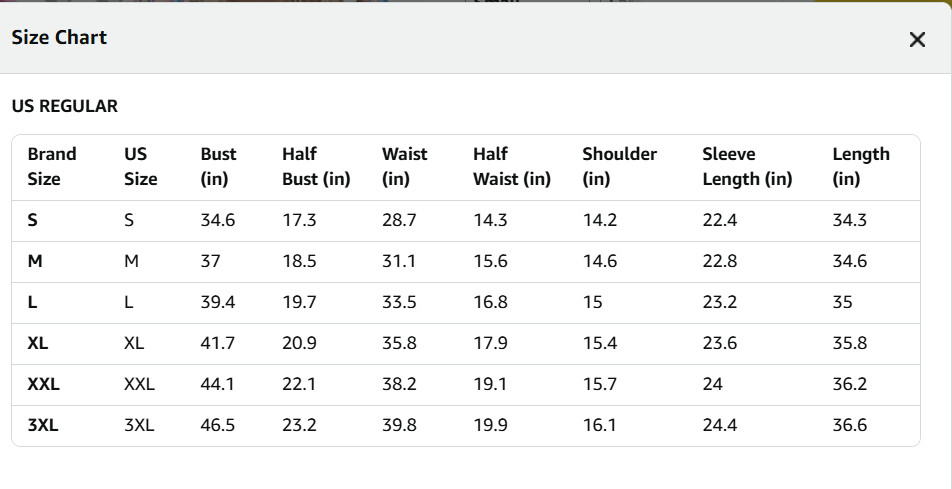
Task: Click the Brand Size column header
Action: (x=52, y=166)
